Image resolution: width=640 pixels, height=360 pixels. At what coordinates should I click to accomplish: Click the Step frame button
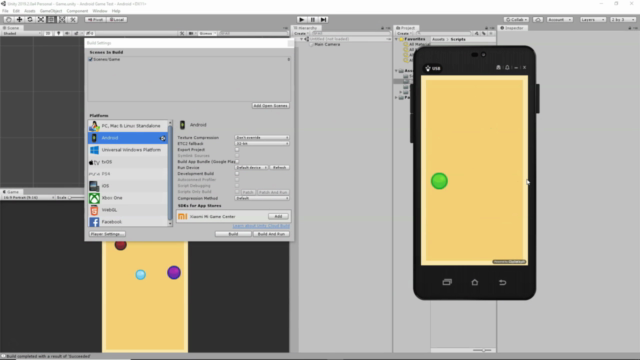pyautogui.click(x=323, y=20)
